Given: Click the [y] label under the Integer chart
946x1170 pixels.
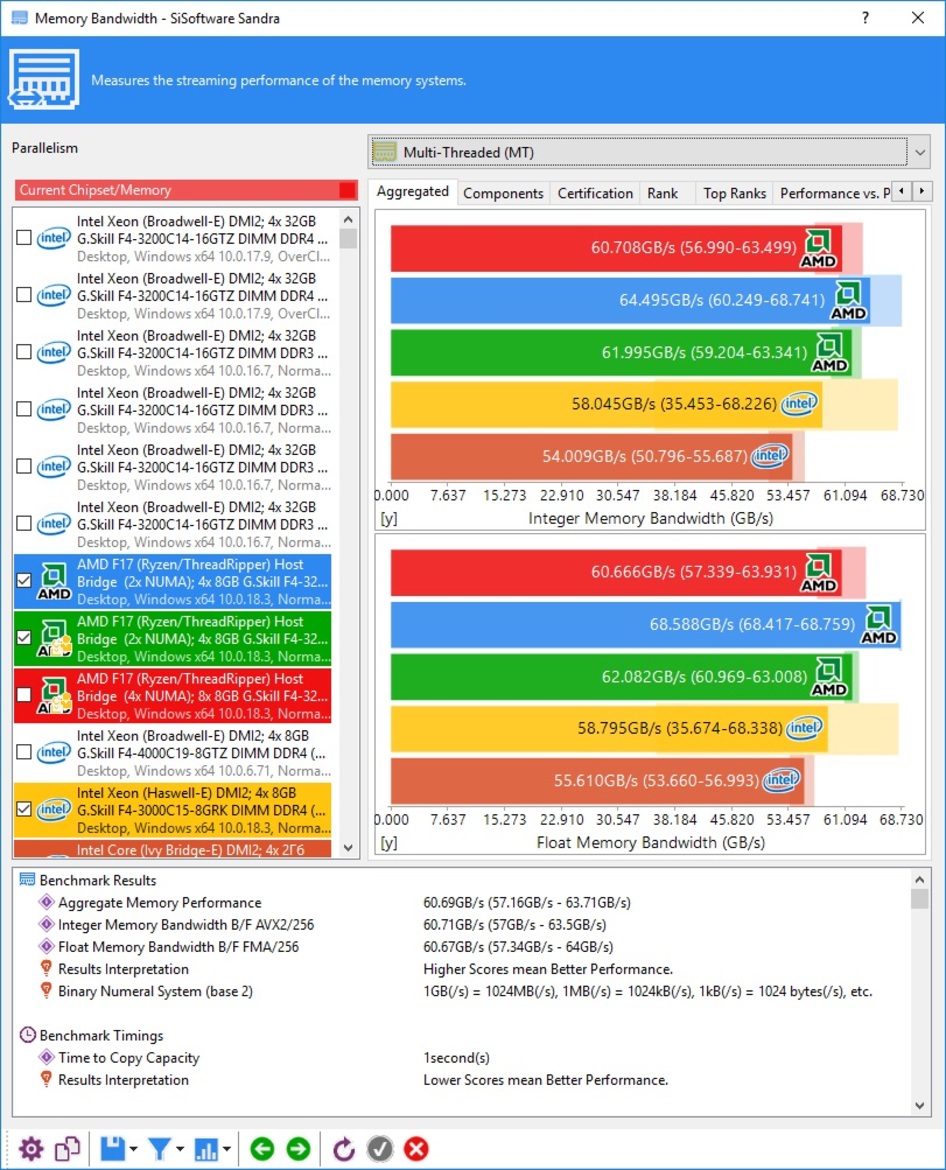Looking at the screenshot, I should tap(389, 519).
